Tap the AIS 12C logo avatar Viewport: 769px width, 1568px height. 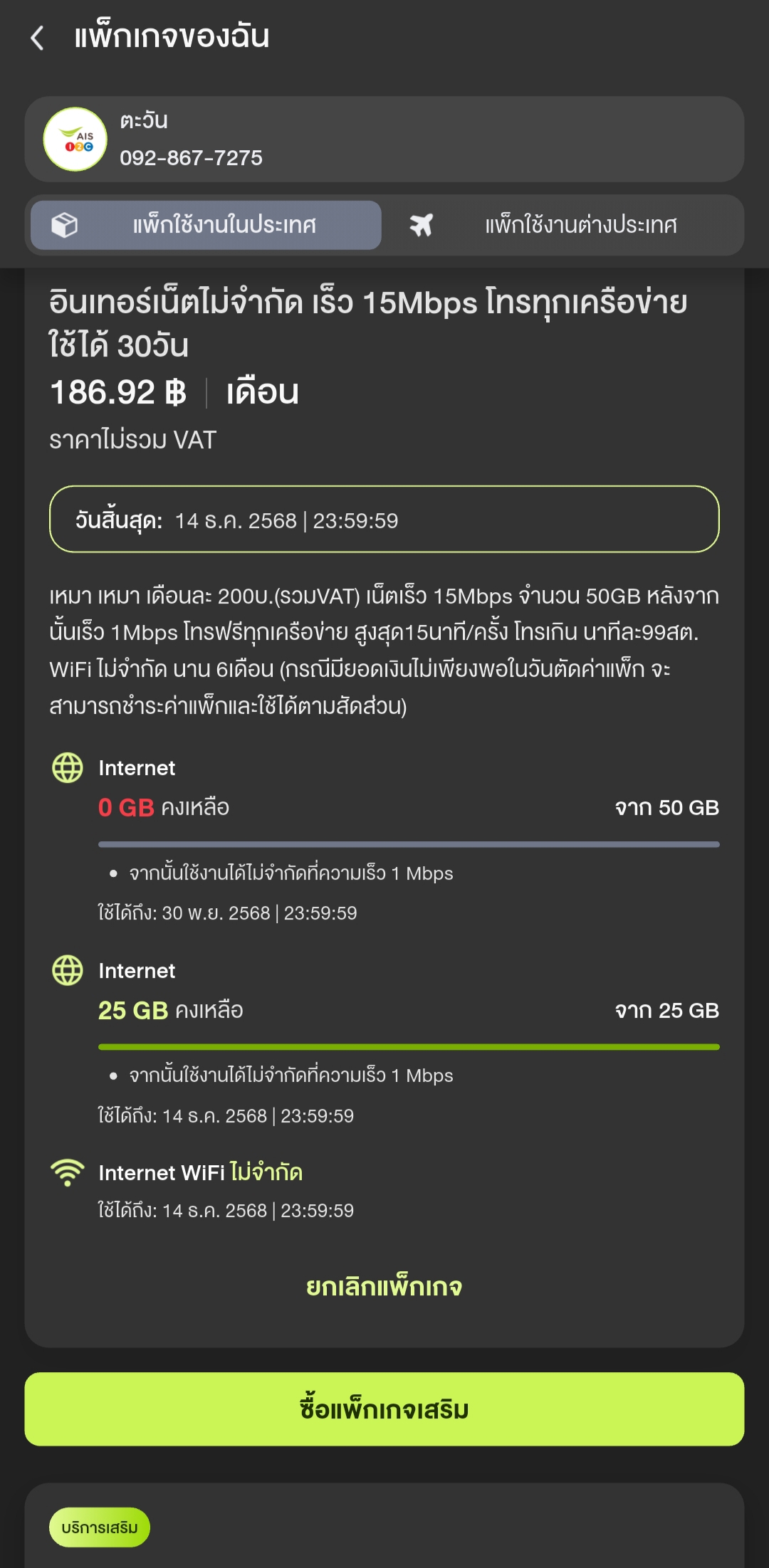coord(75,140)
